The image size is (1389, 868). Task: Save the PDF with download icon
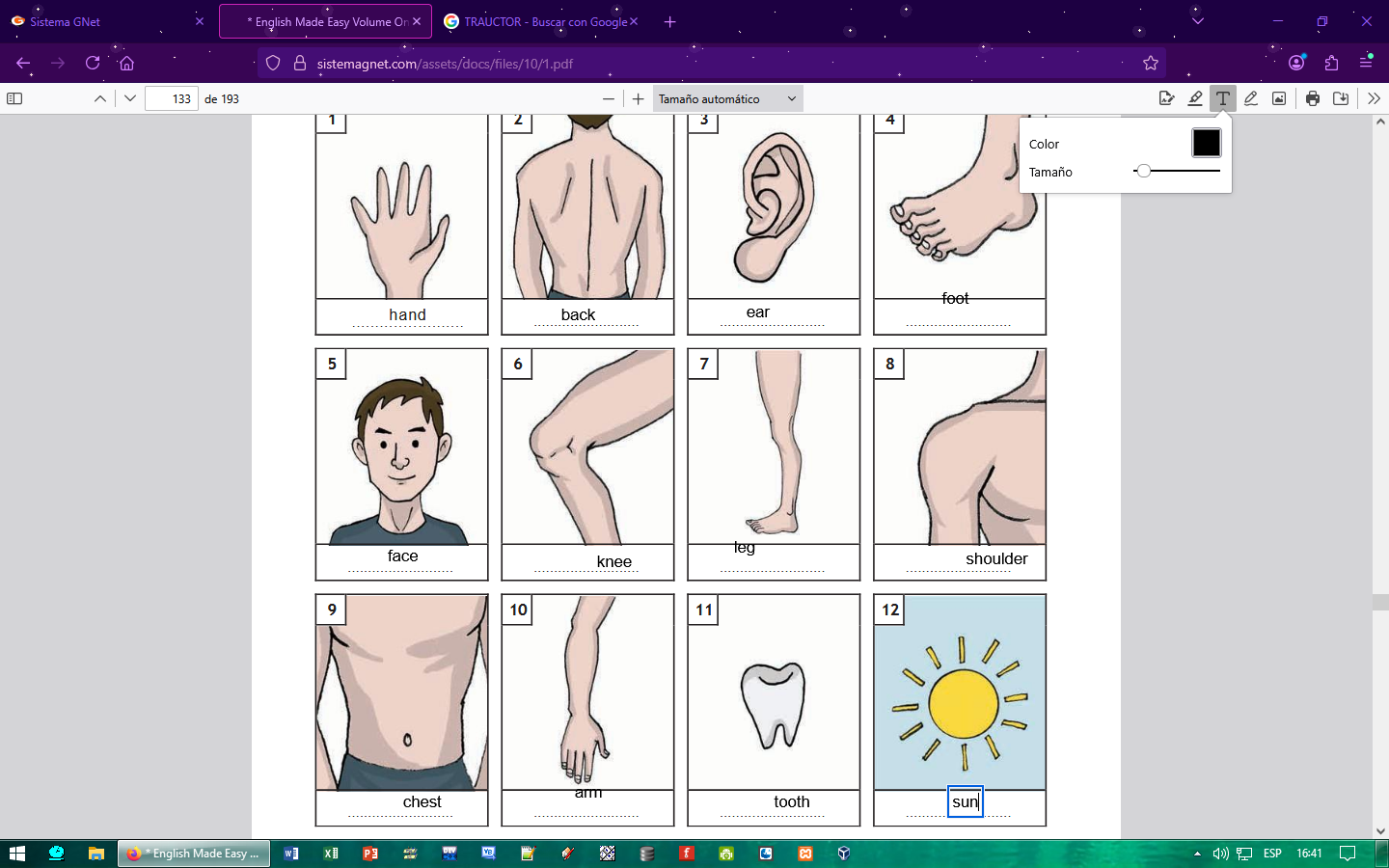tap(1341, 98)
